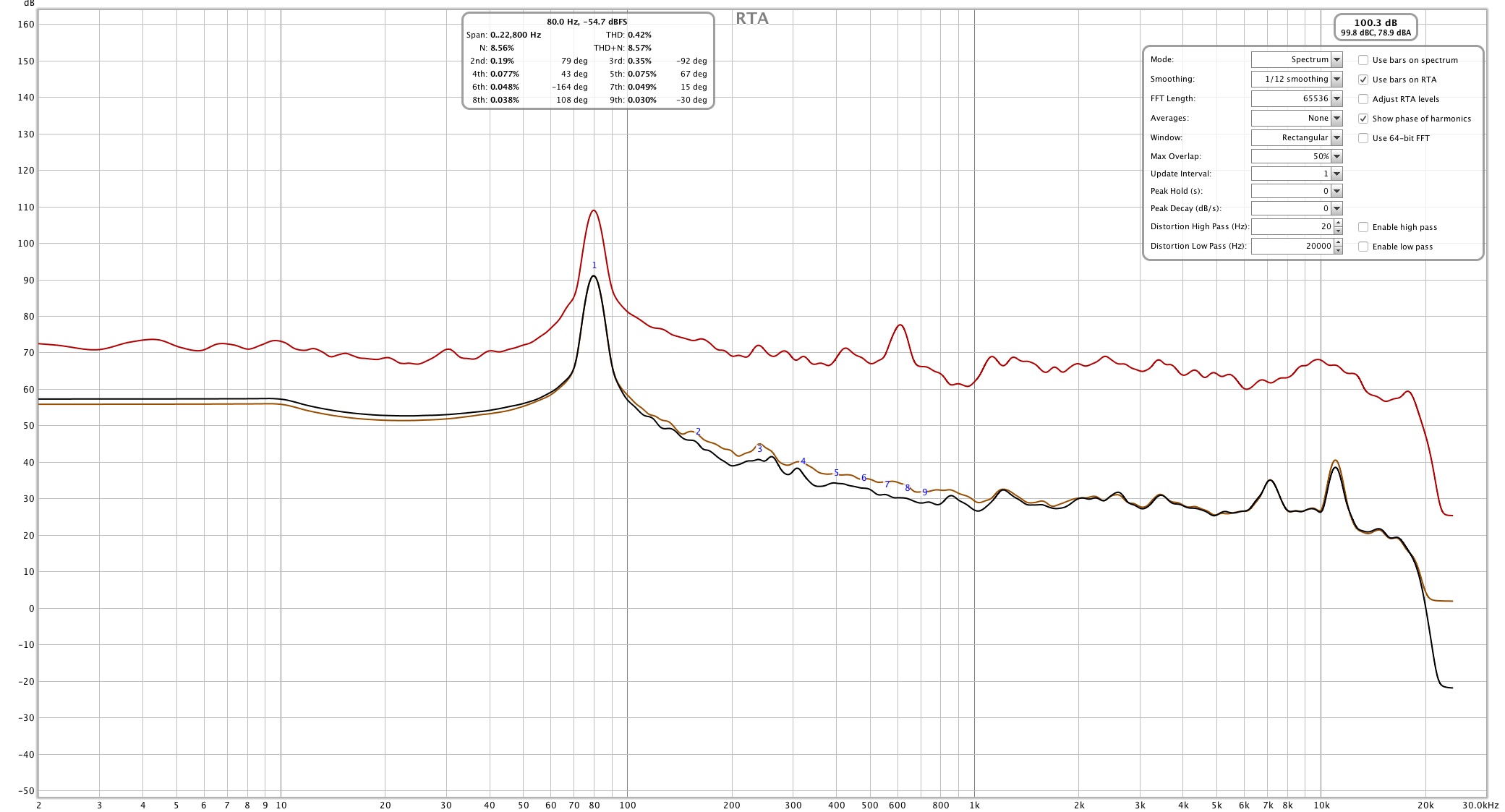Check Enable low pass
This screenshot has height=812, width=1505.
tap(1363, 247)
